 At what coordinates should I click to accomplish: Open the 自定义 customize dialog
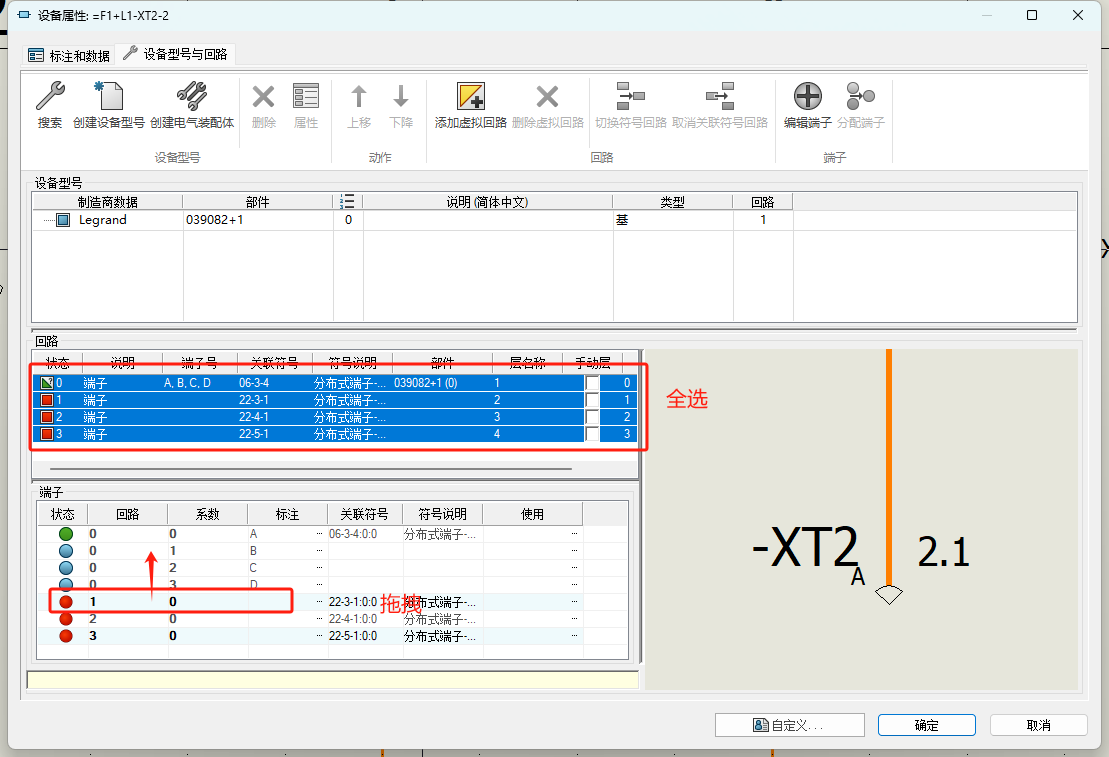[789, 724]
